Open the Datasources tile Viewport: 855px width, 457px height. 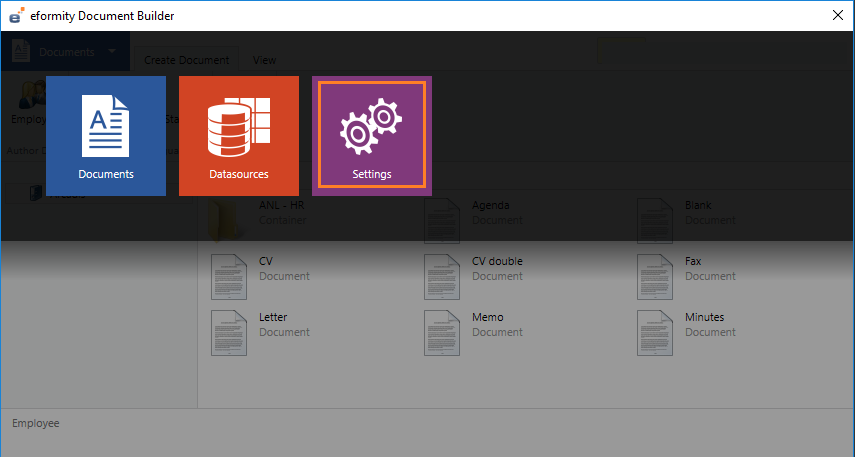[239, 136]
